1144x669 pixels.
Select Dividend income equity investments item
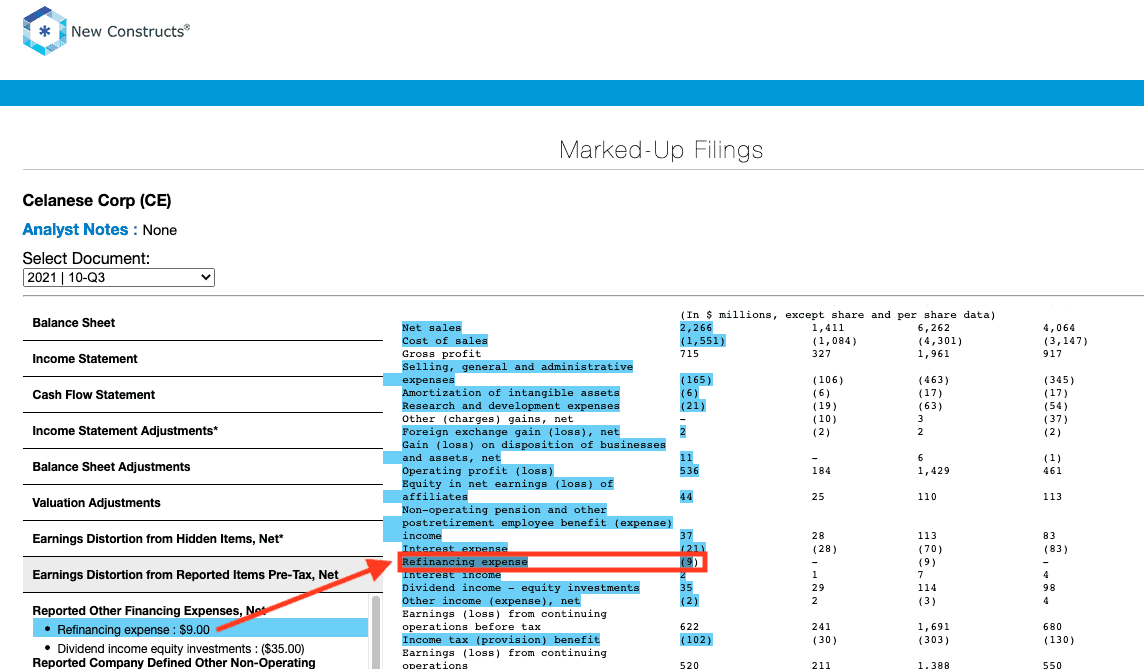pyautogui.click(x=181, y=649)
